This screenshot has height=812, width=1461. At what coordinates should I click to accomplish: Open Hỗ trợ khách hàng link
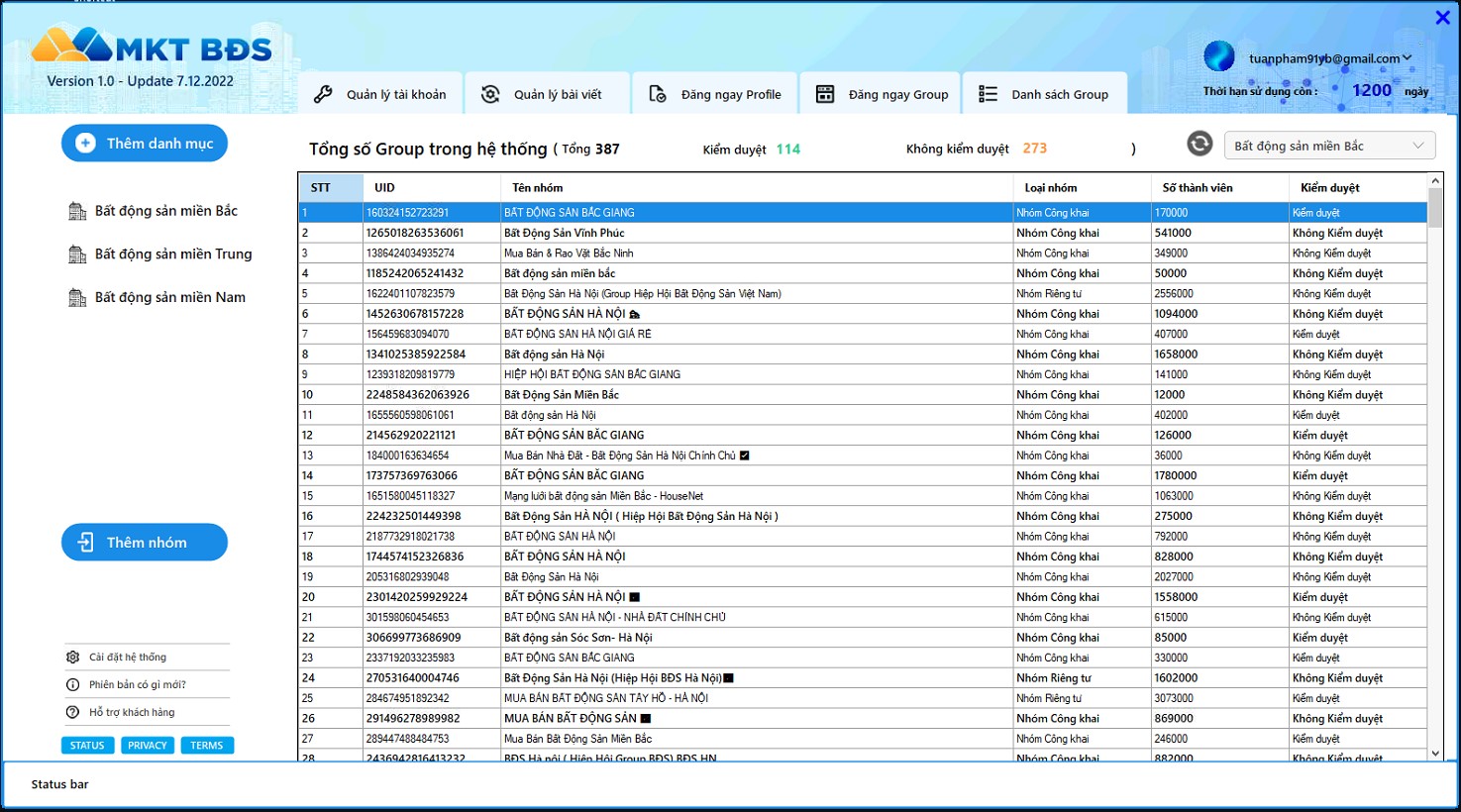(132, 712)
